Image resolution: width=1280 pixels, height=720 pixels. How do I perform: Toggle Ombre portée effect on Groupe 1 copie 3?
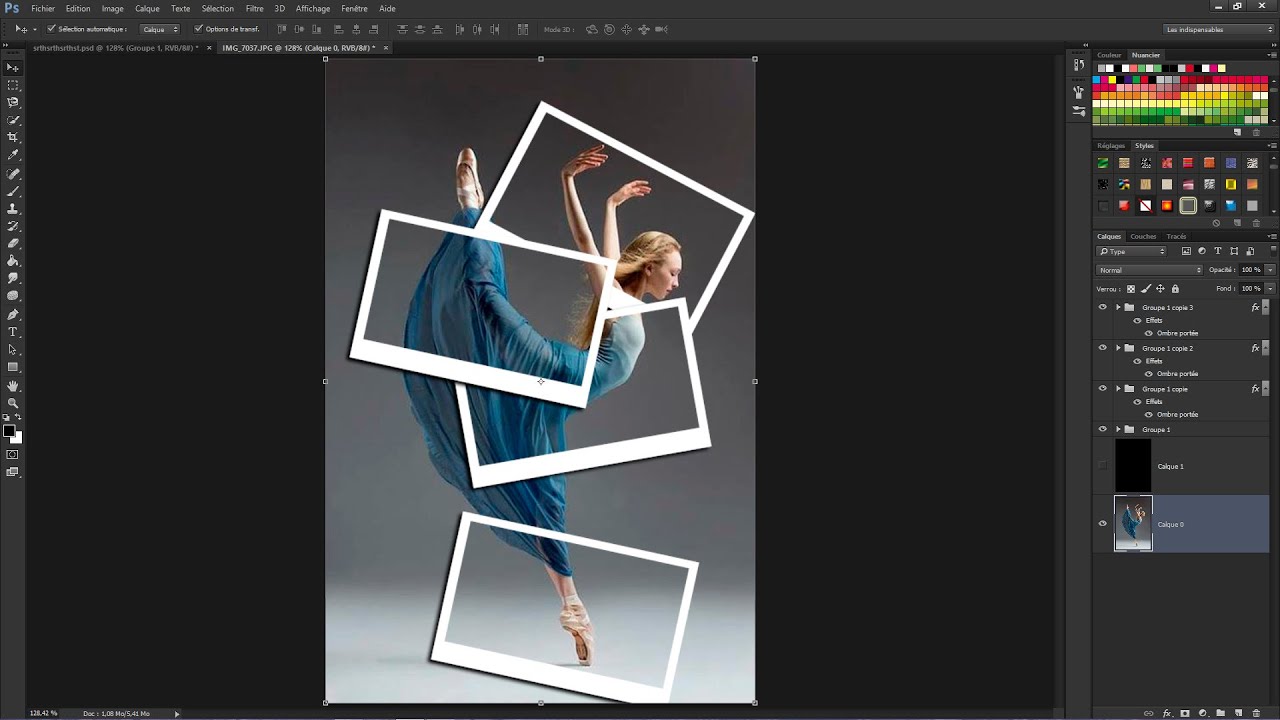point(1148,333)
